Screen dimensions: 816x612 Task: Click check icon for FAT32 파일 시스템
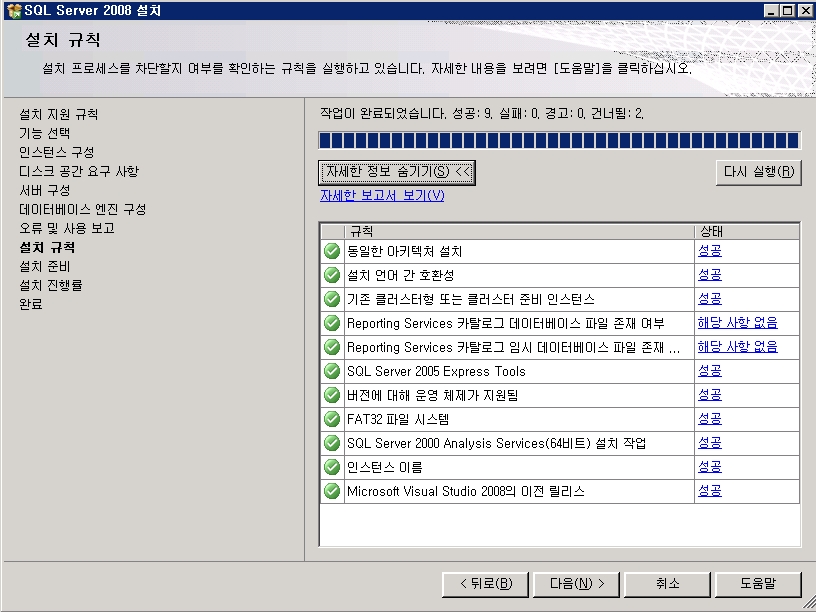click(x=332, y=419)
